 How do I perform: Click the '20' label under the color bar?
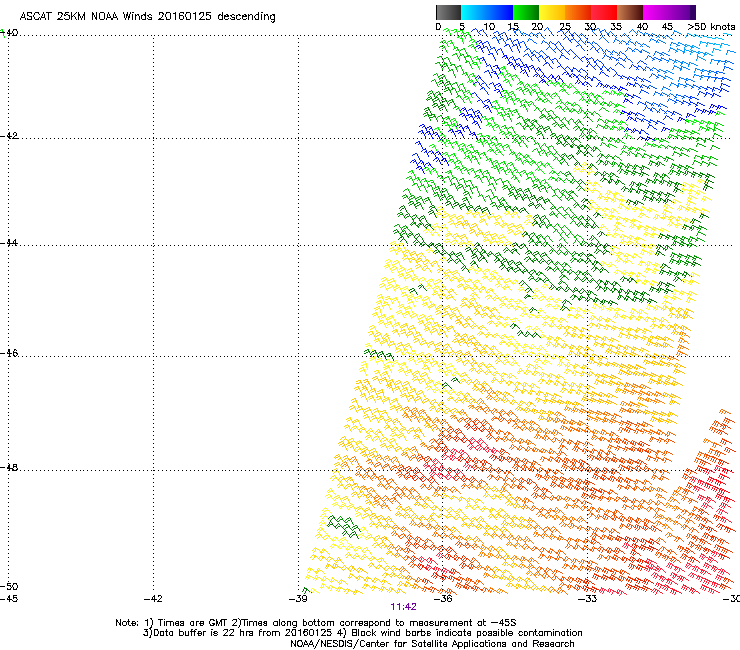pyautogui.click(x=537, y=27)
